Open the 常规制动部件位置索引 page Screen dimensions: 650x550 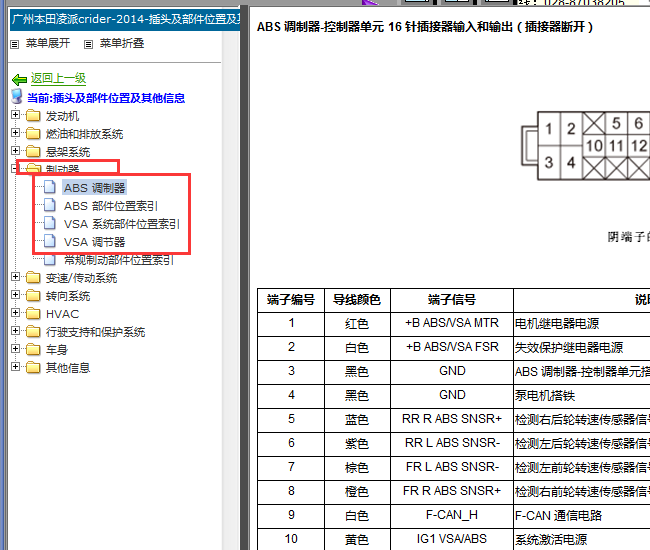119,260
